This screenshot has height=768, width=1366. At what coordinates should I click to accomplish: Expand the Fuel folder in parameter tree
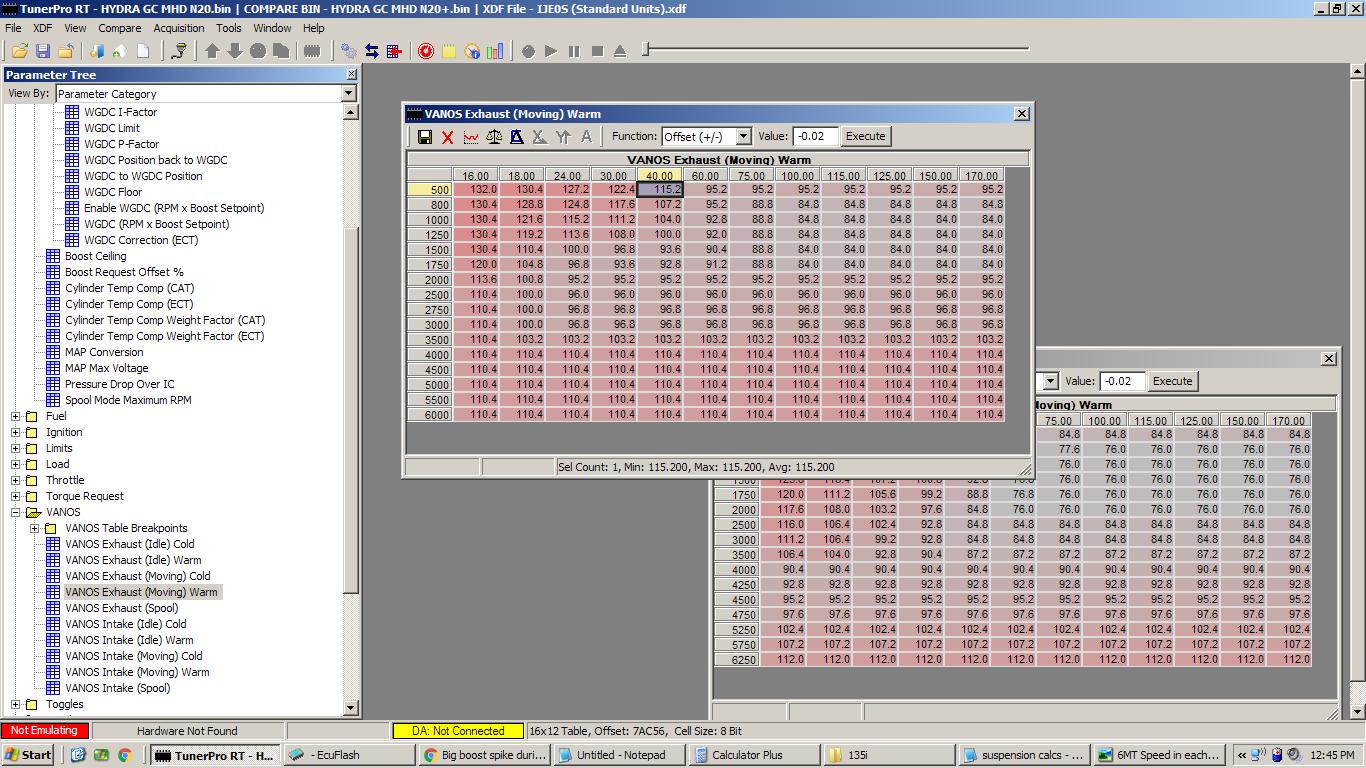(x=16, y=416)
